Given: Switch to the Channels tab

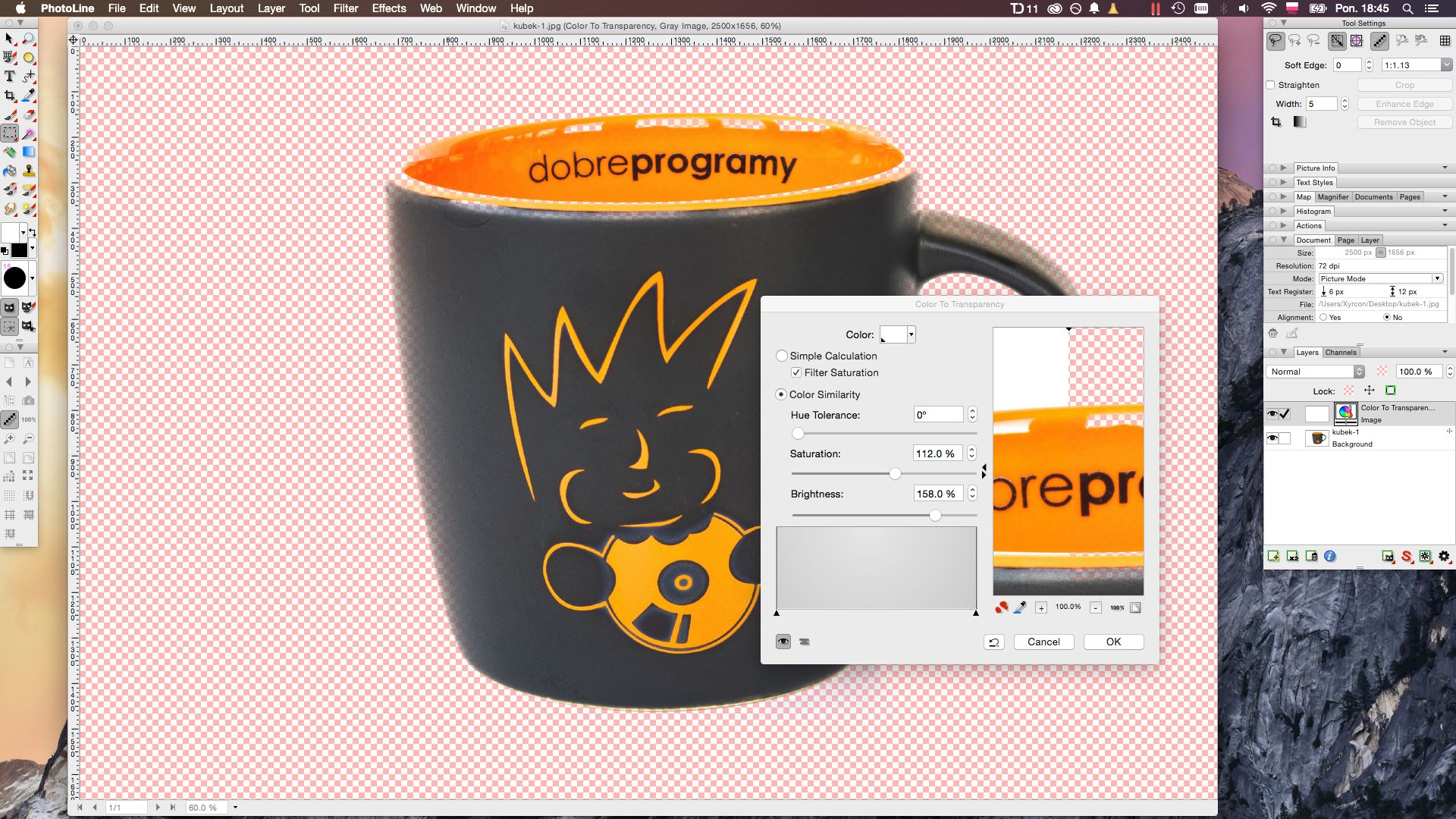Looking at the screenshot, I should tap(1340, 353).
